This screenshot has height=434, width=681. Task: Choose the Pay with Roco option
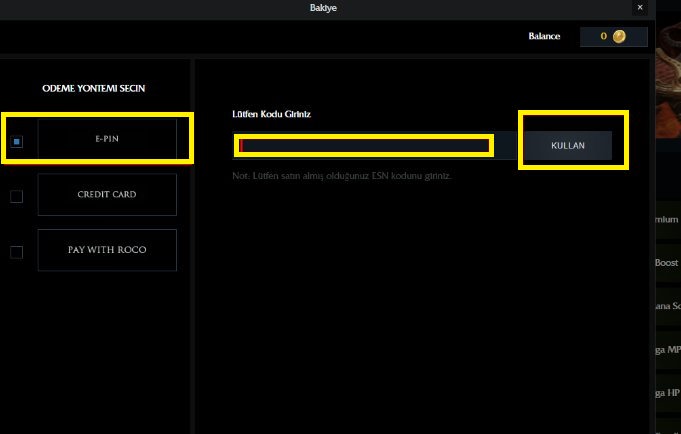point(107,250)
